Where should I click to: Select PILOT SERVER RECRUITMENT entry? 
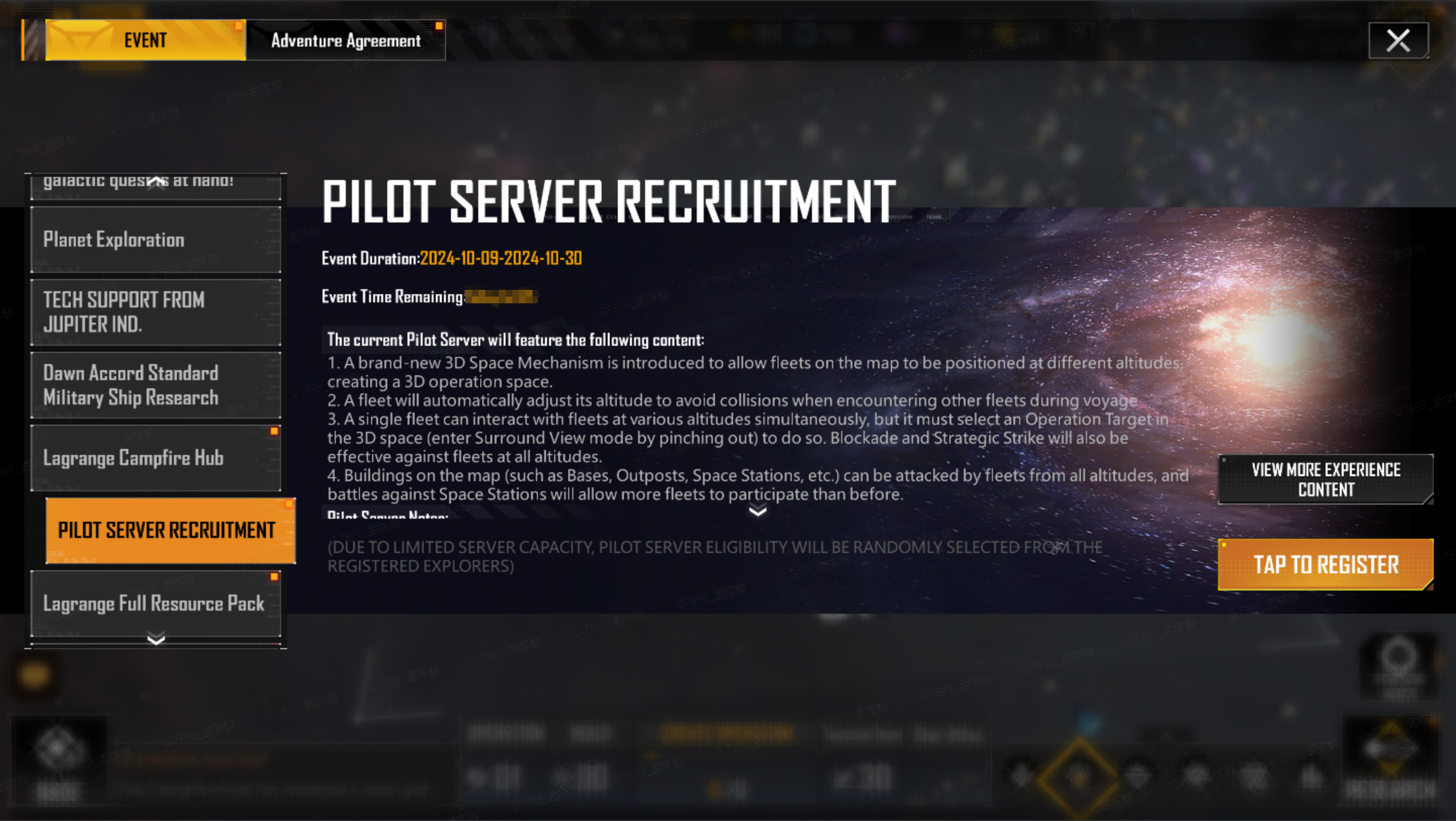tap(171, 530)
